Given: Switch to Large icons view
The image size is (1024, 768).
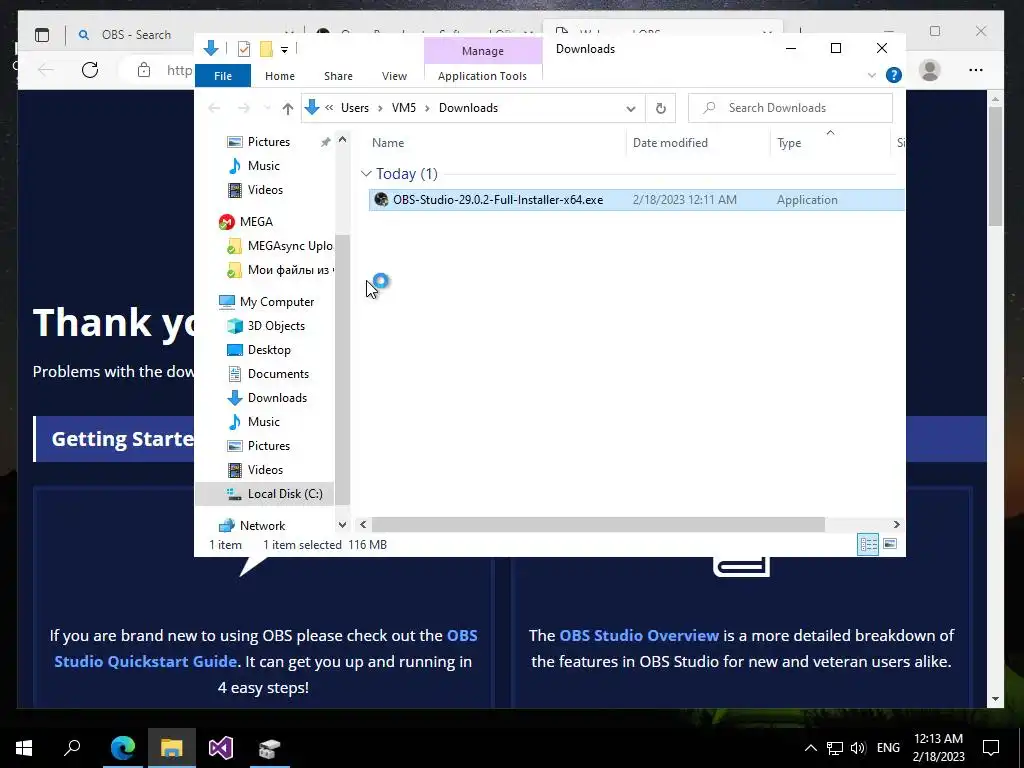Looking at the screenshot, I should (890, 544).
